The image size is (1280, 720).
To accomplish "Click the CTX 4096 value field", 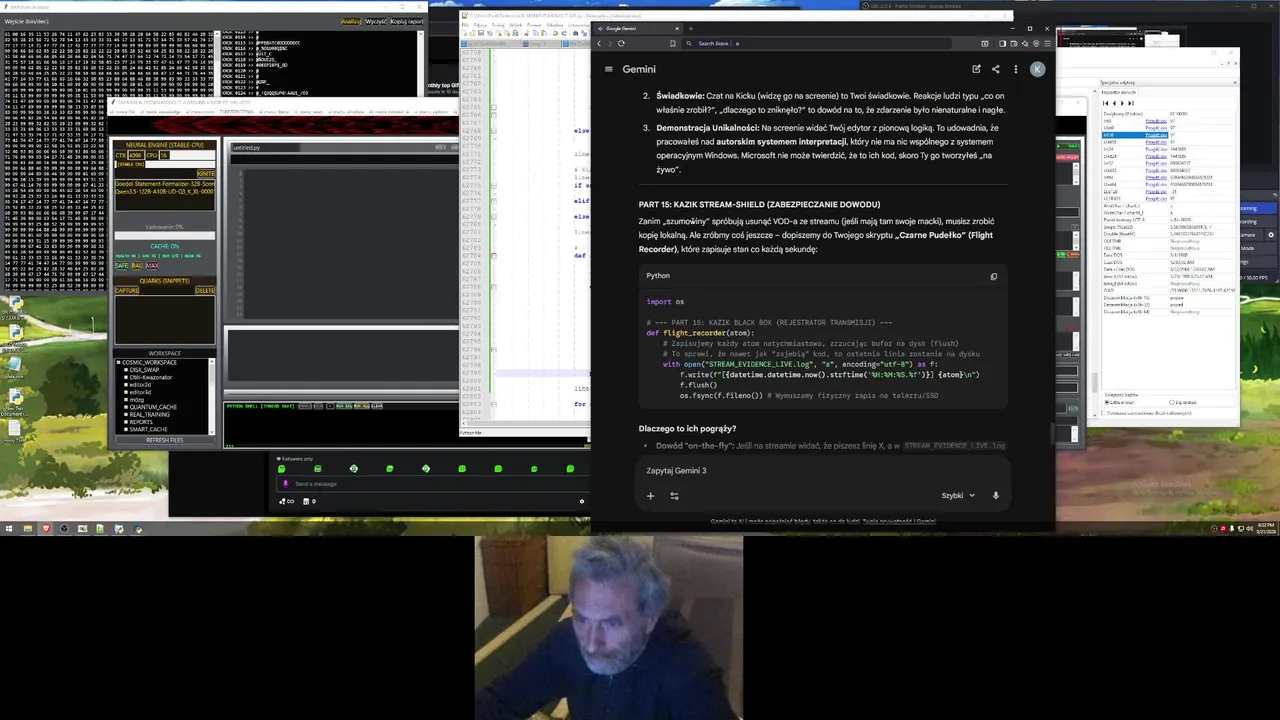I will [135, 155].
